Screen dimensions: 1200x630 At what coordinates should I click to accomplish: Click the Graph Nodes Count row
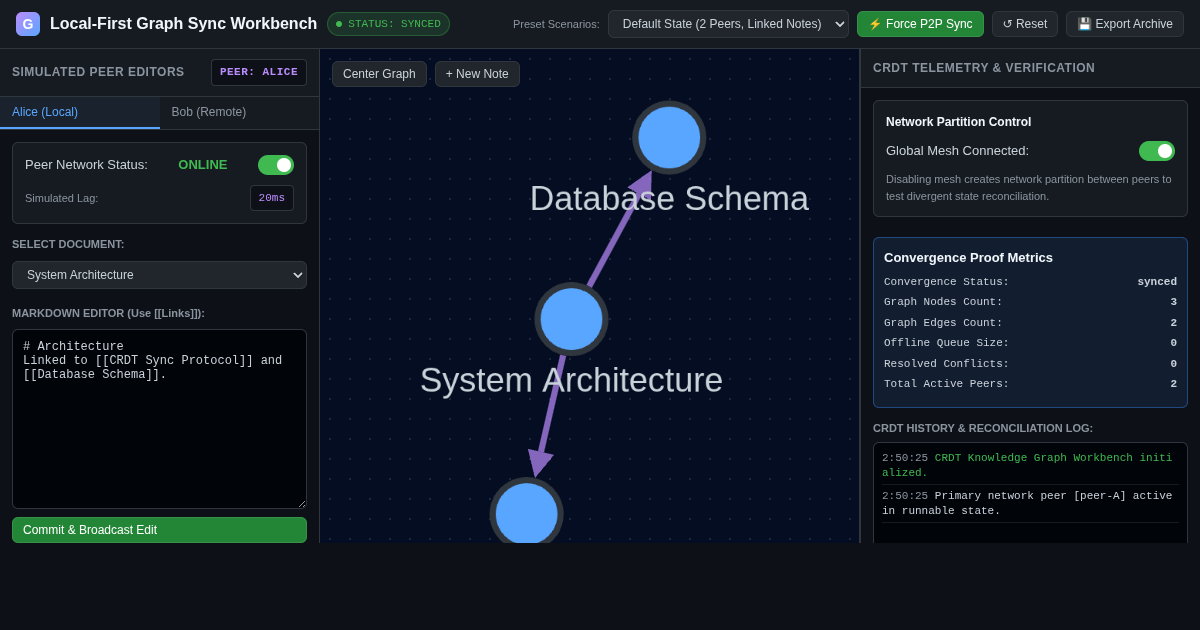pyautogui.click(x=1030, y=302)
